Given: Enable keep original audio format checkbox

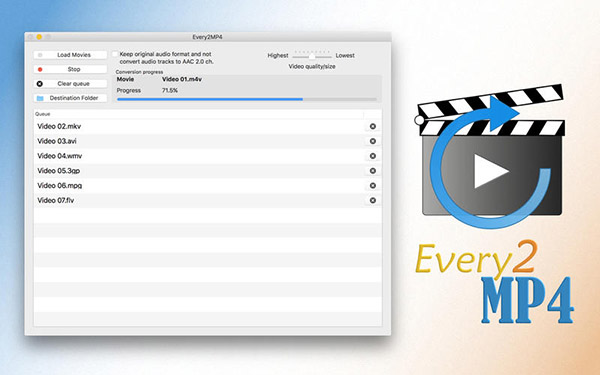Looking at the screenshot, I should tap(115, 54).
